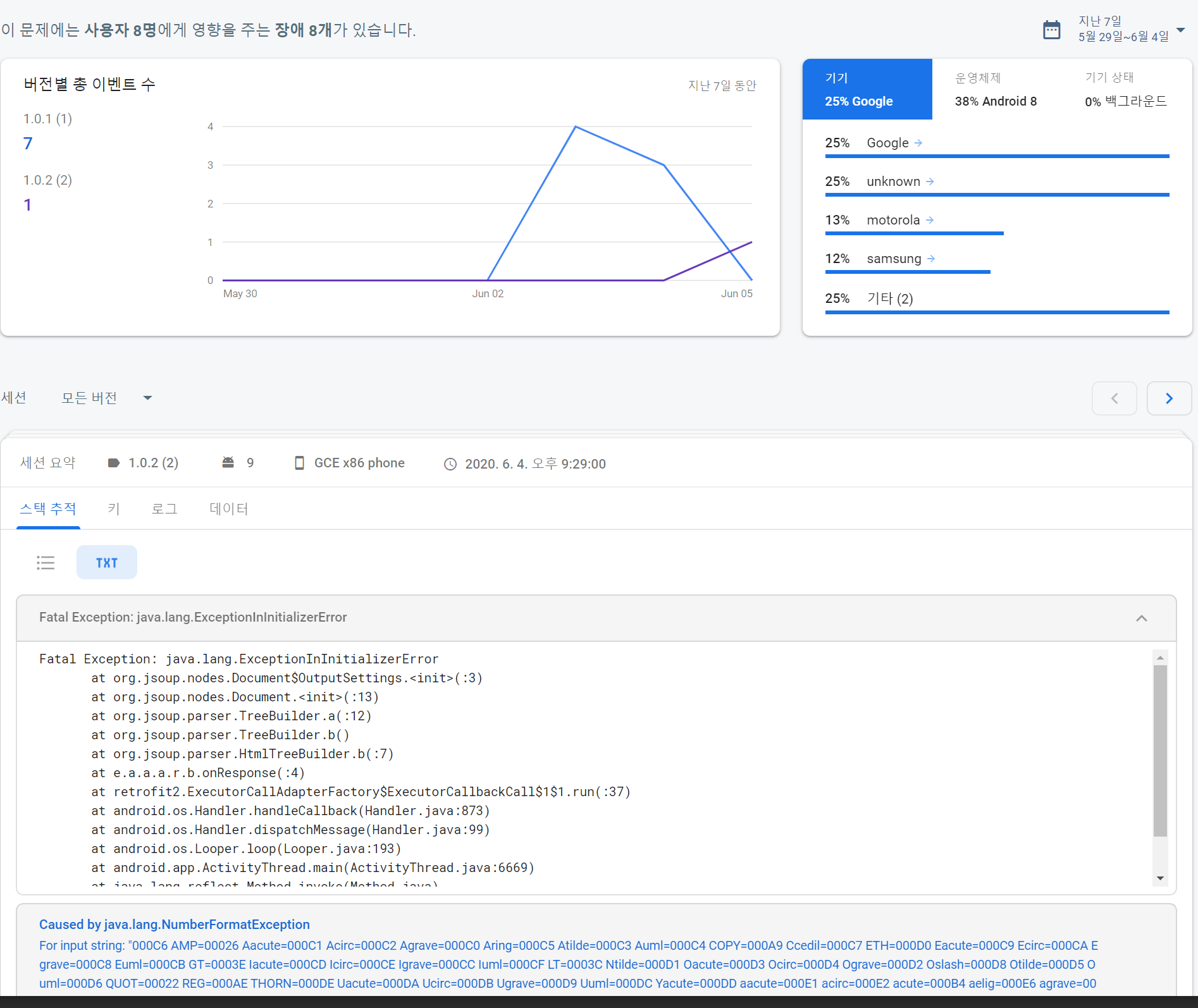1198x1008 pixels.
Task: Open the date range dropdown arrow
Action: coord(1180,30)
